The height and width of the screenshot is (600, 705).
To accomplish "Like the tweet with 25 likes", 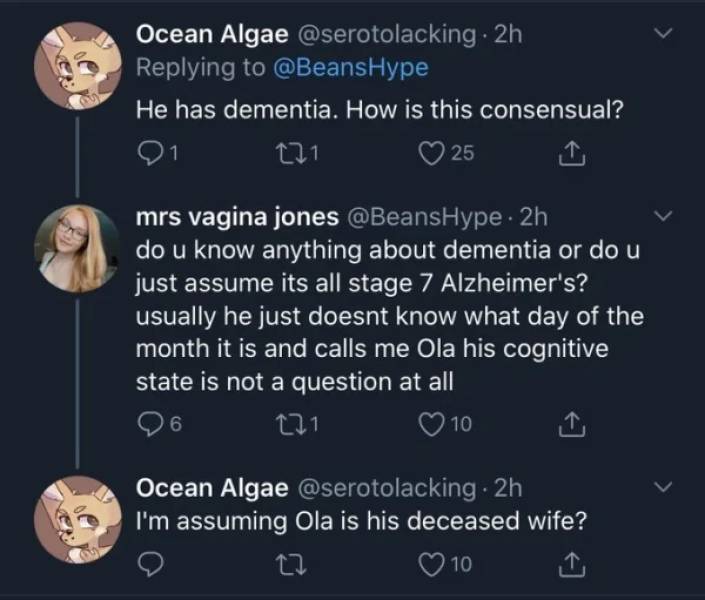I will [429, 153].
